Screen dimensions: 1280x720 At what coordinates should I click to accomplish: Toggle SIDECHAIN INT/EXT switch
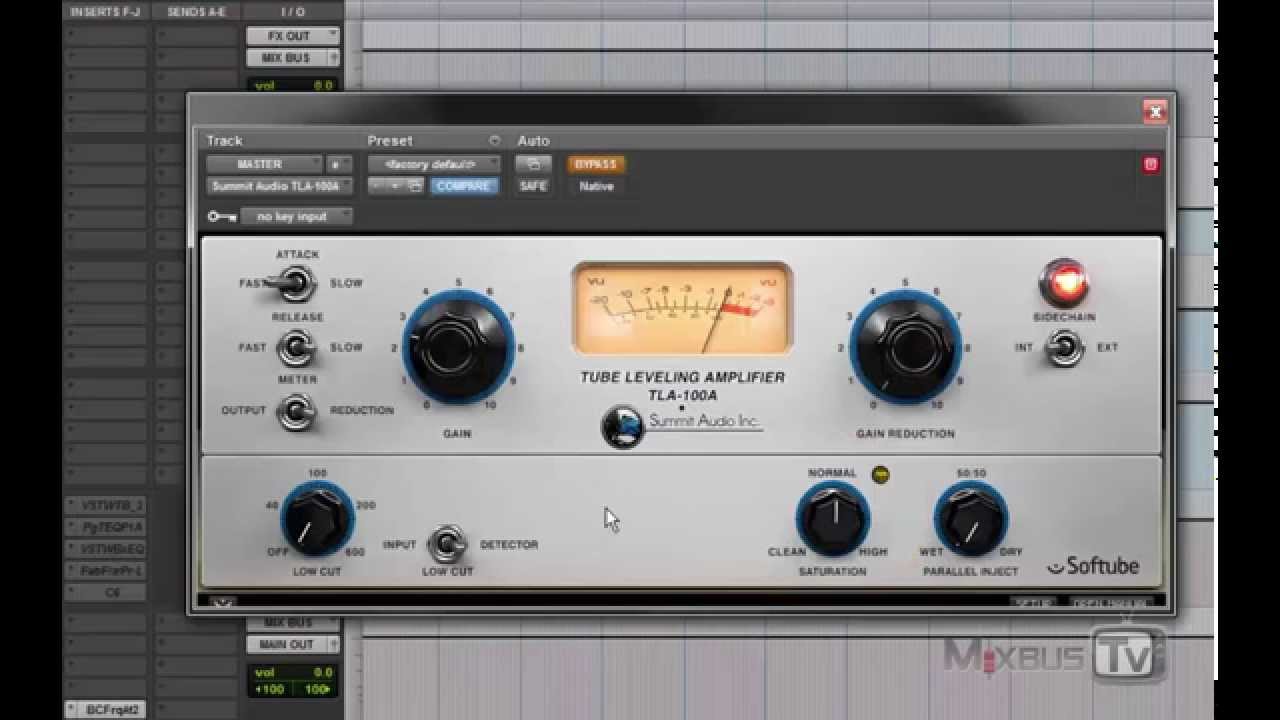(1064, 348)
